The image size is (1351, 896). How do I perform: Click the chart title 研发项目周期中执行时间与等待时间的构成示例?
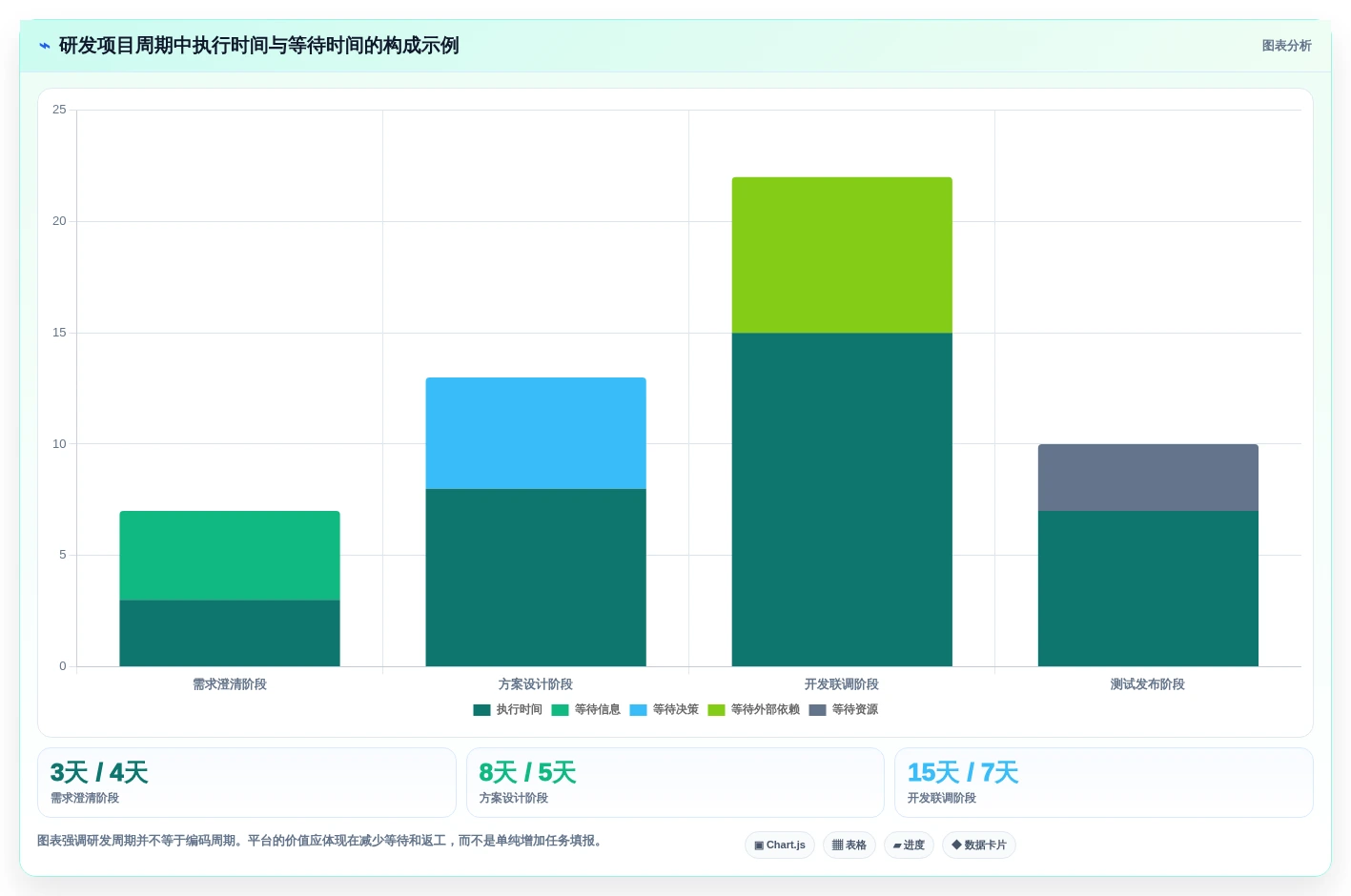(259, 46)
